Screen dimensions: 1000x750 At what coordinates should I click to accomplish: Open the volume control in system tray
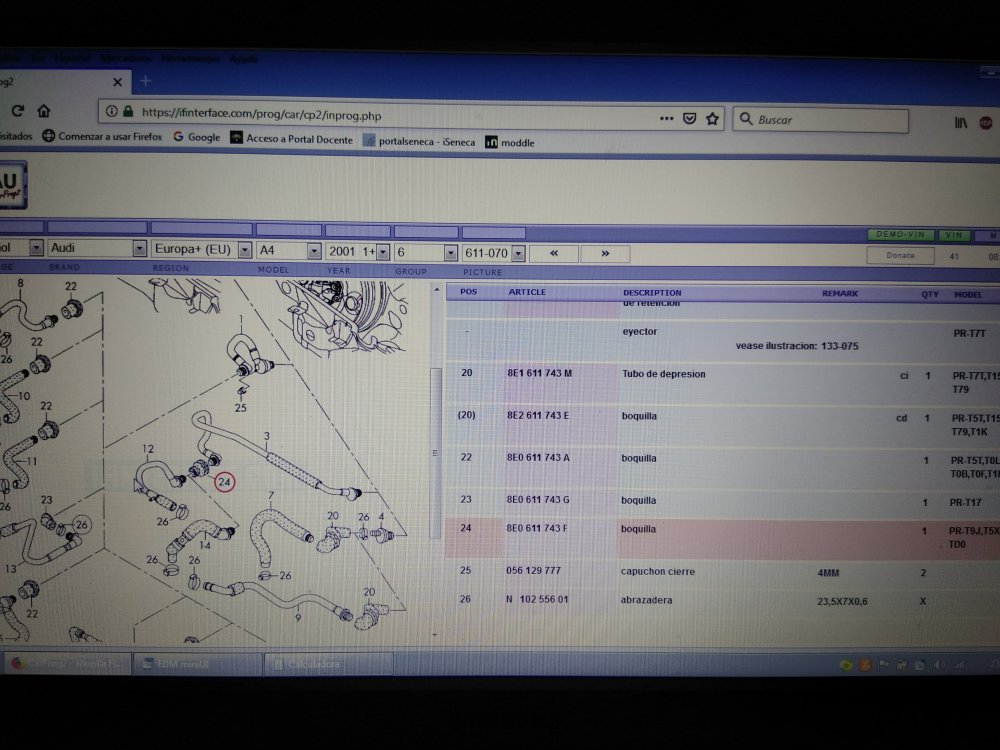click(x=939, y=665)
